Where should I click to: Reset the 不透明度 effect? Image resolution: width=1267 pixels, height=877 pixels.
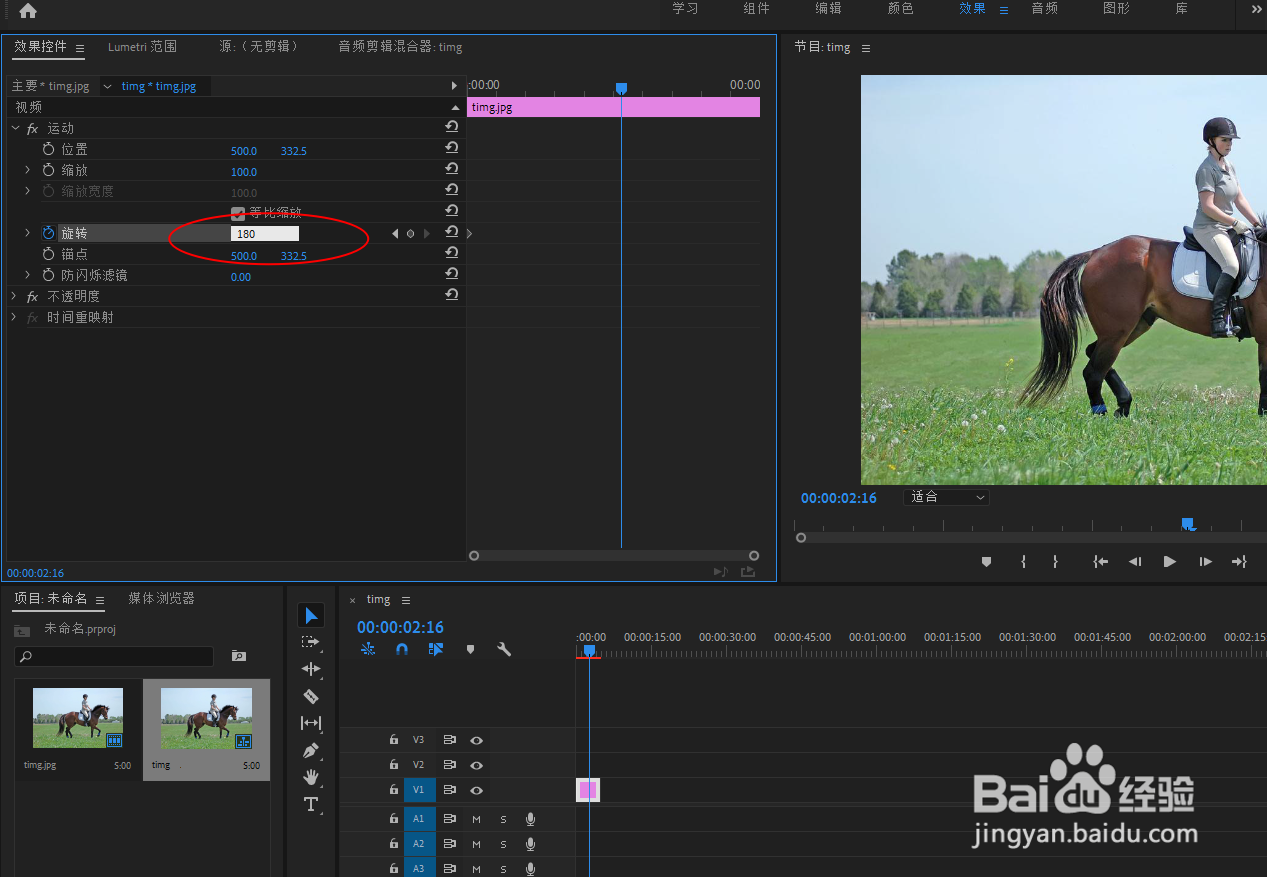tap(452, 295)
